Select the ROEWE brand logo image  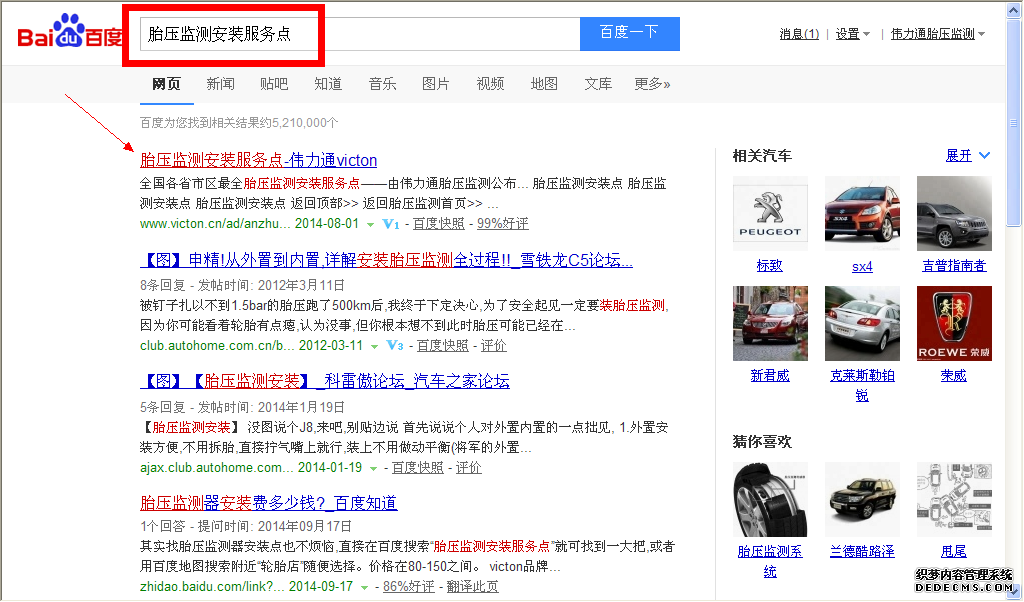pos(953,323)
